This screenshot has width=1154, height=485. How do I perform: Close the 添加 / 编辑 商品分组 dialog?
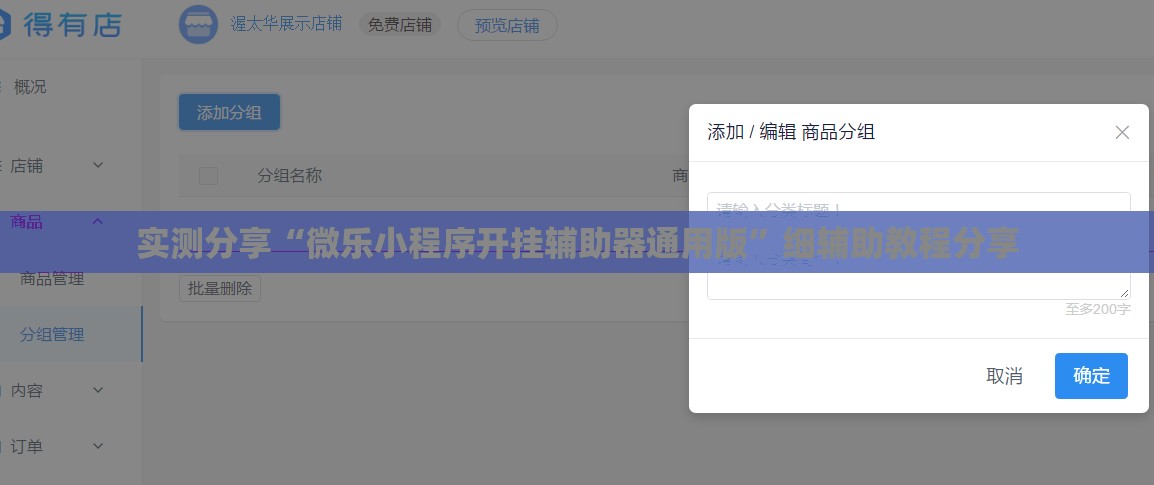click(1122, 132)
